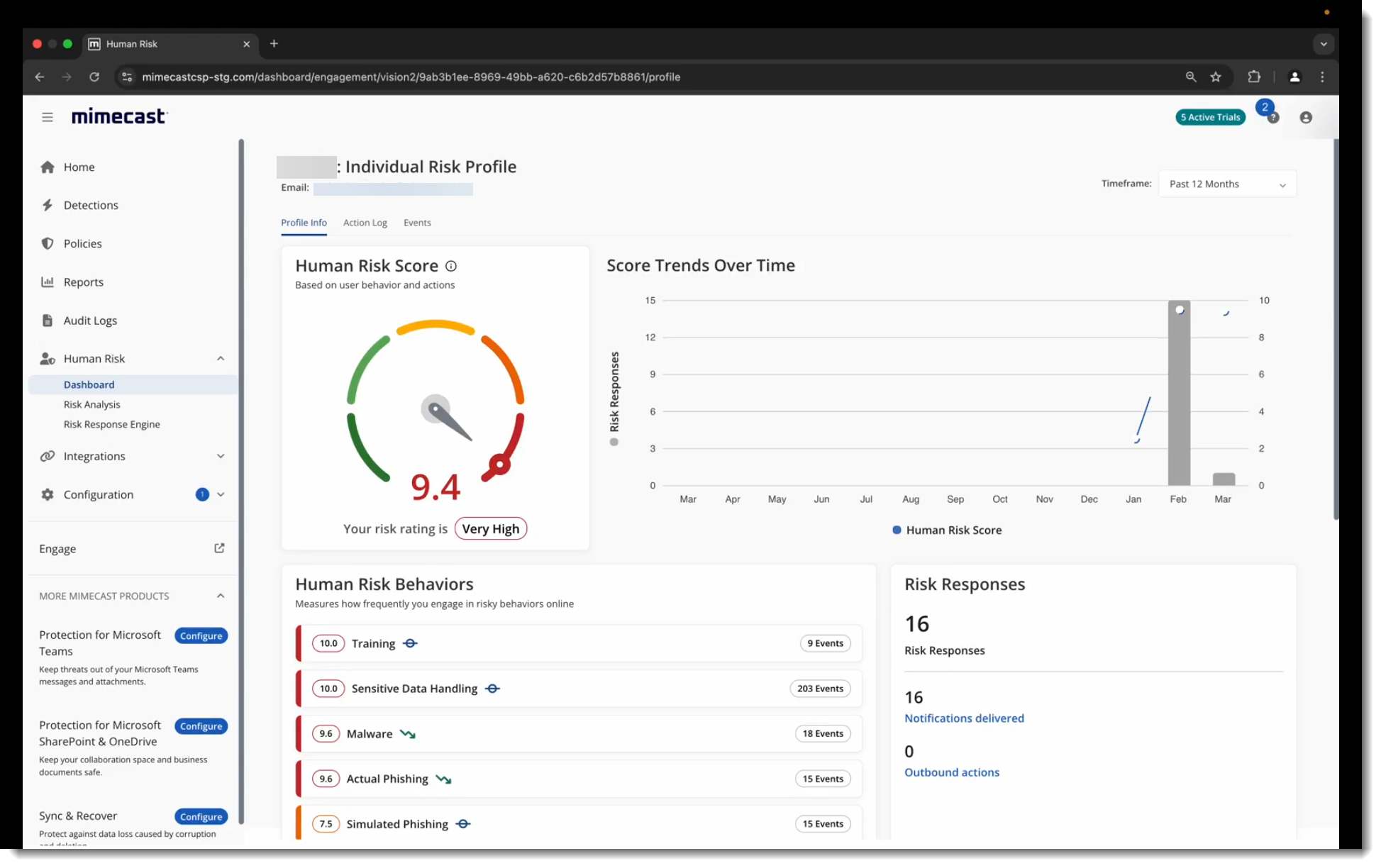Open the Reports section
The image size is (1381, 868).
82,282
